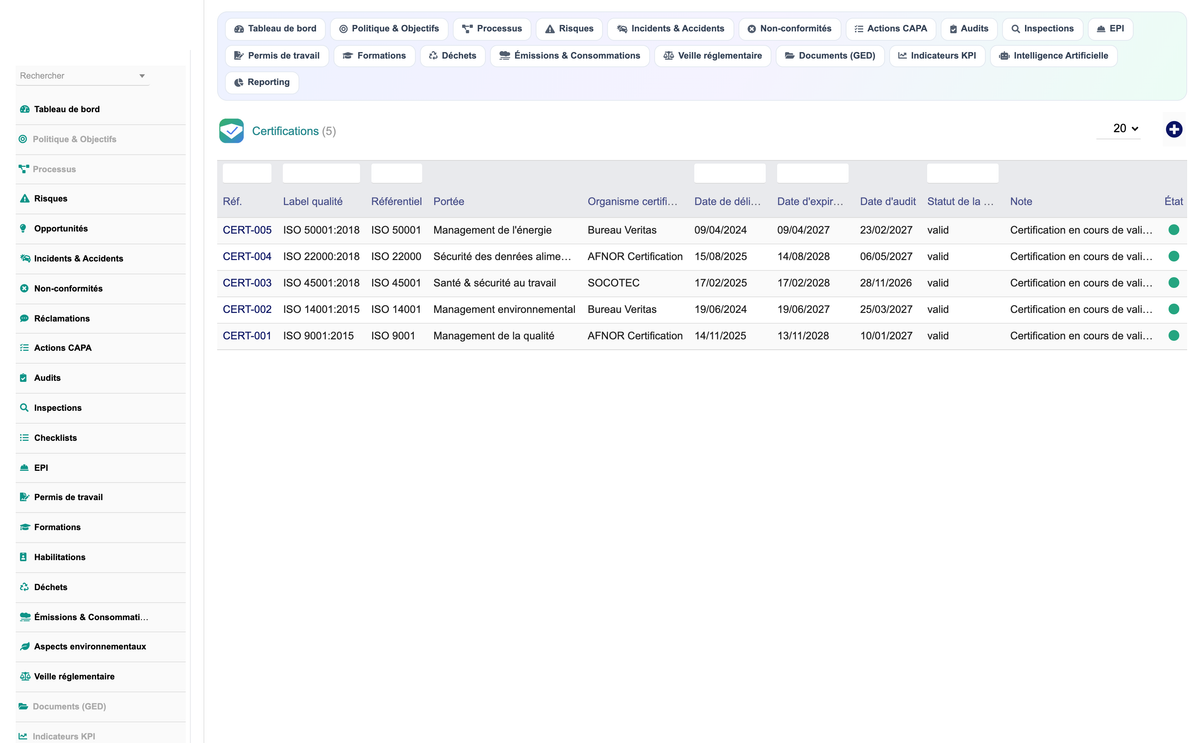The width and height of the screenshot is (1200, 743).
Task: Click the Audits clipboard icon in sidebar
Action: pyautogui.click(x=24, y=378)
